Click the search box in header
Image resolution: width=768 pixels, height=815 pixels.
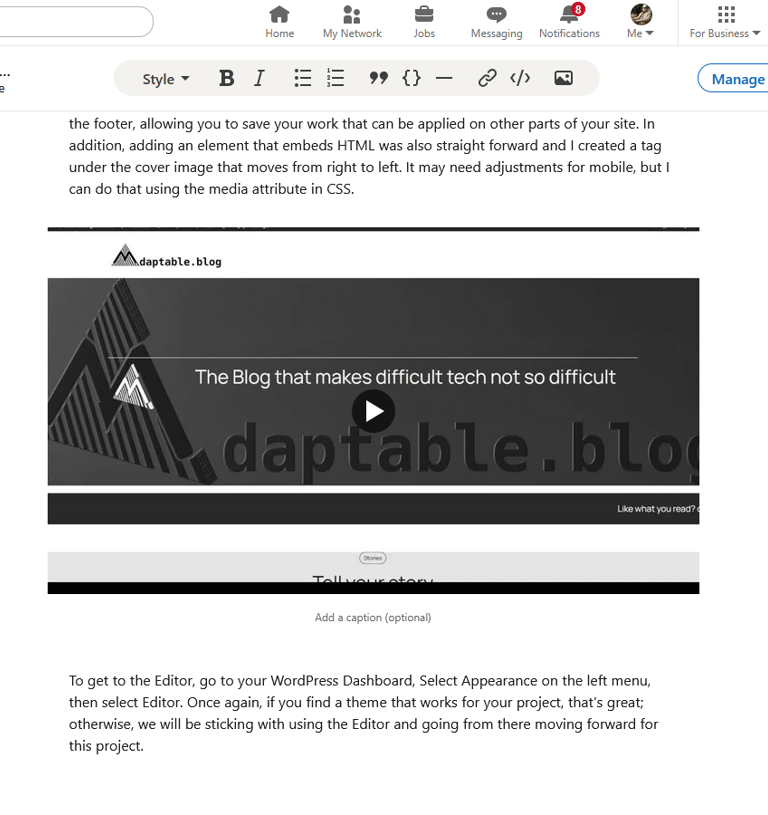pos(76,21)
